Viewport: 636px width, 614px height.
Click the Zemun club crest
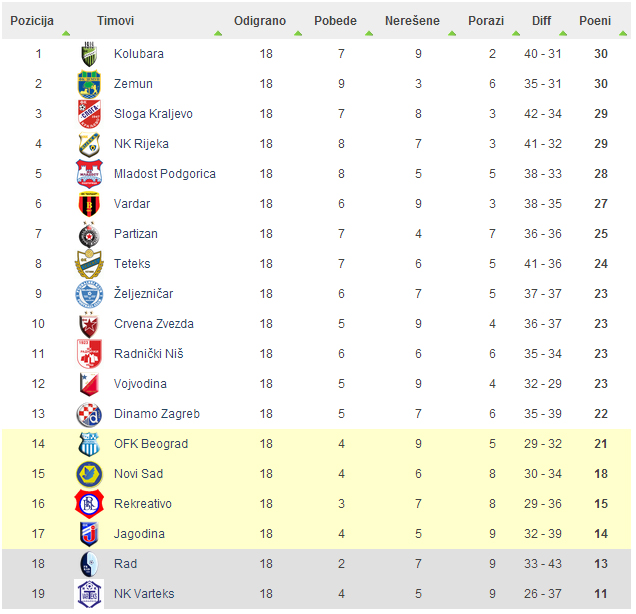click(x=89, y=84)
